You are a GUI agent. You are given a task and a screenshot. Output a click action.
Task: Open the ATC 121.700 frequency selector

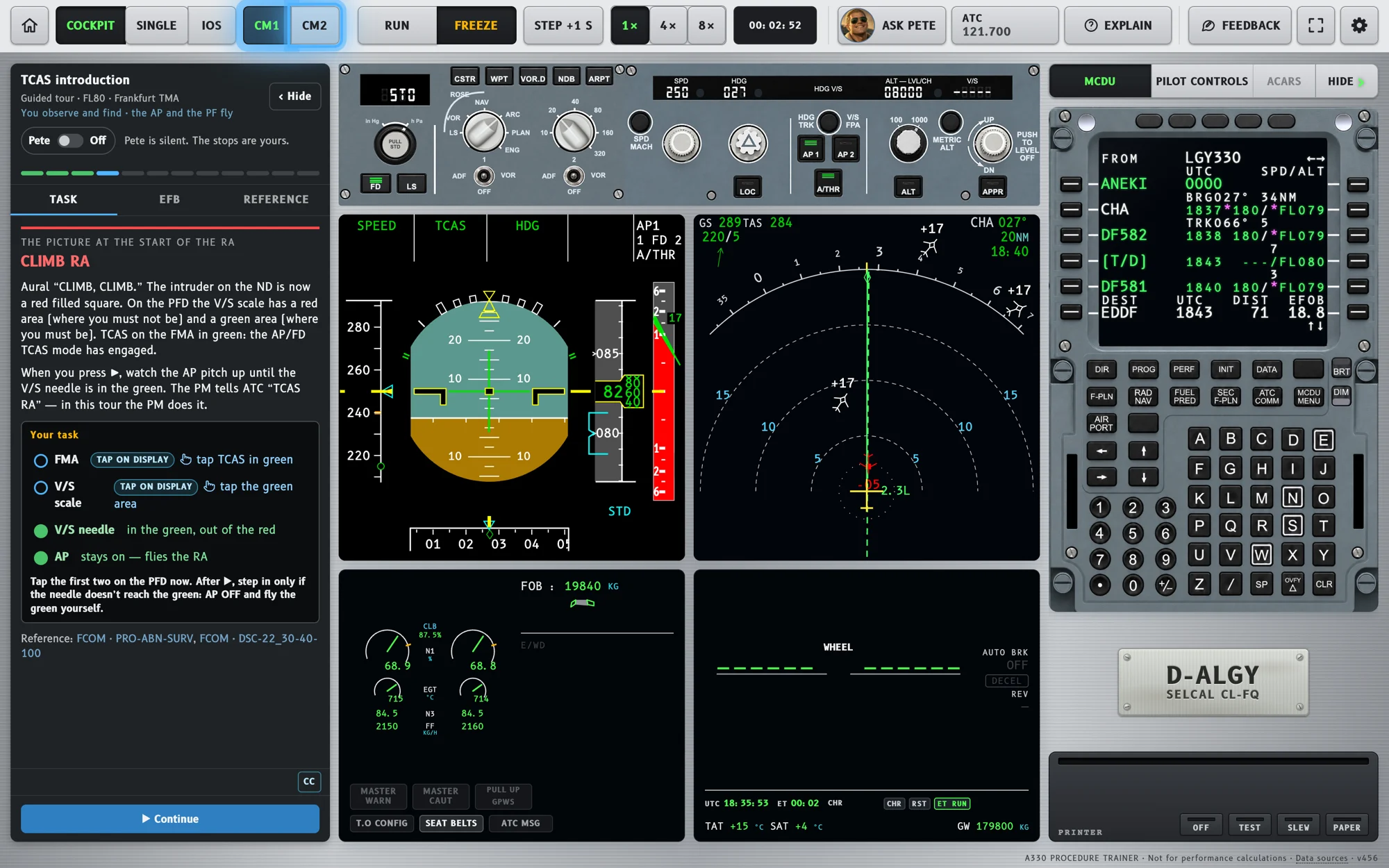pos(1005,26)
